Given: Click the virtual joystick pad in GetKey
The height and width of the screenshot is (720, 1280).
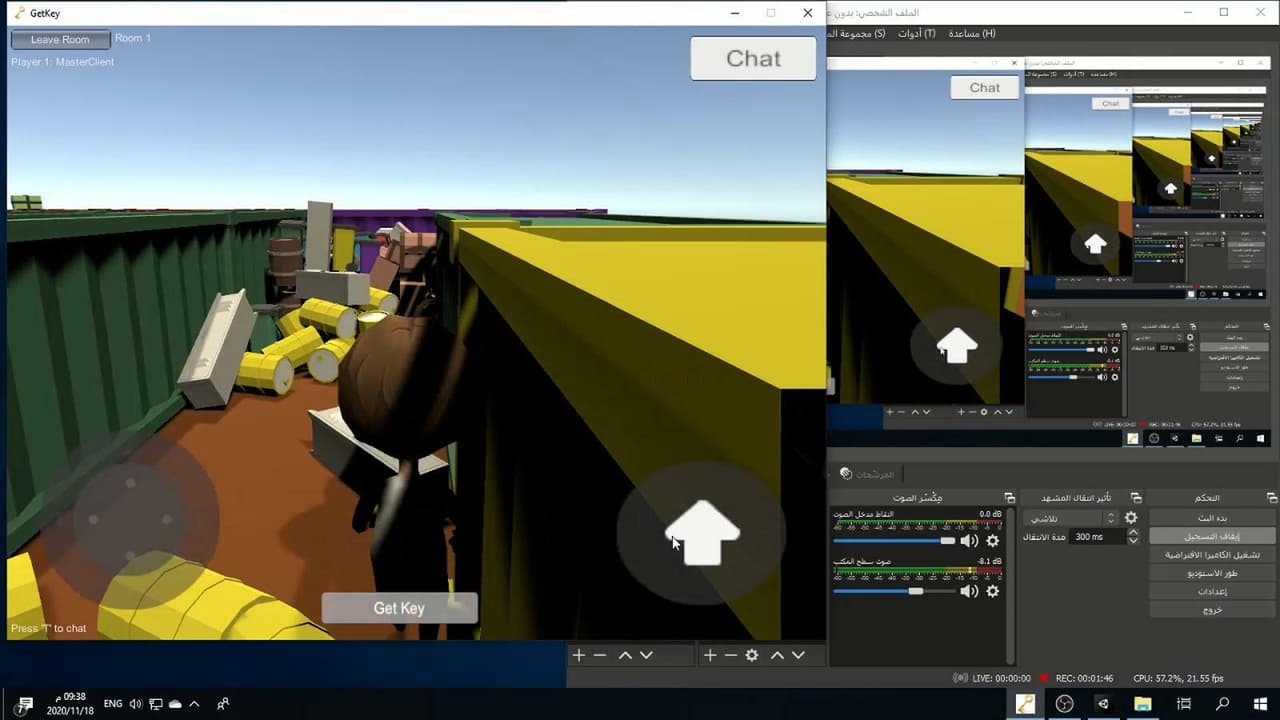Looking at the screenshot, I should pos(130,519).
